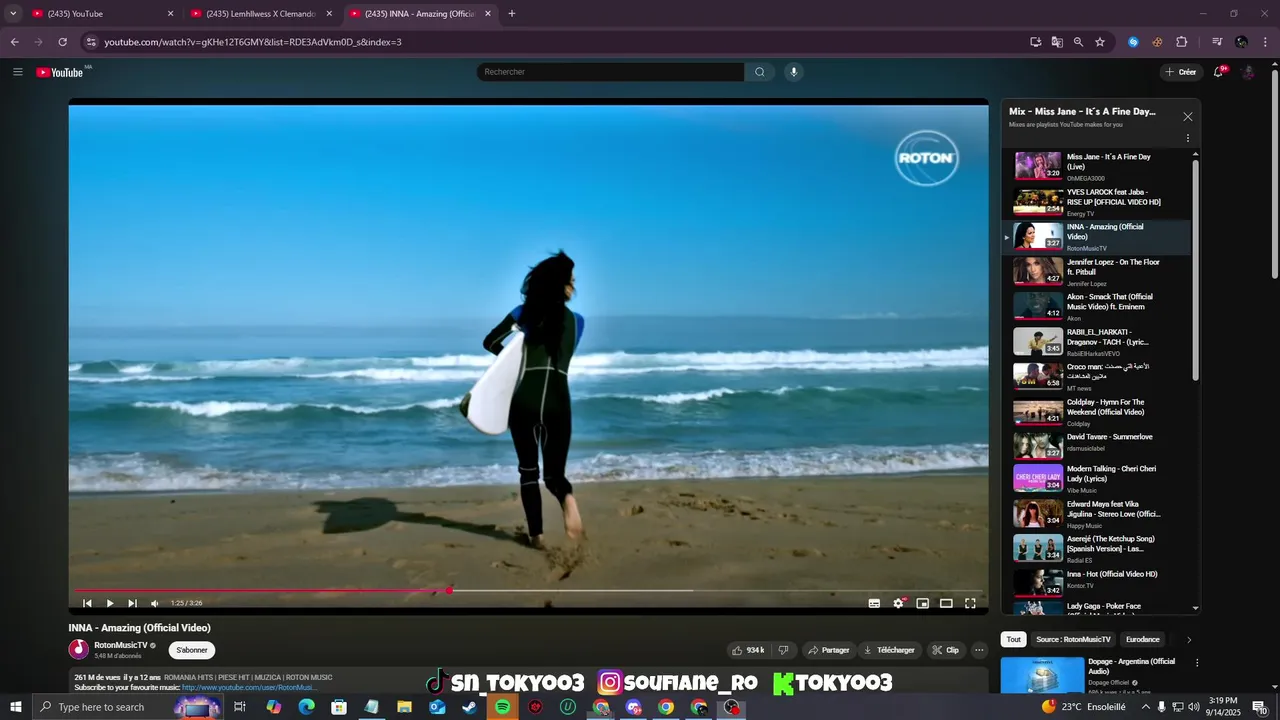Image resolution: width=1280 pixels, height=720 pixels.
Task: Open YouTube notifications bell
Action: 1219,72
